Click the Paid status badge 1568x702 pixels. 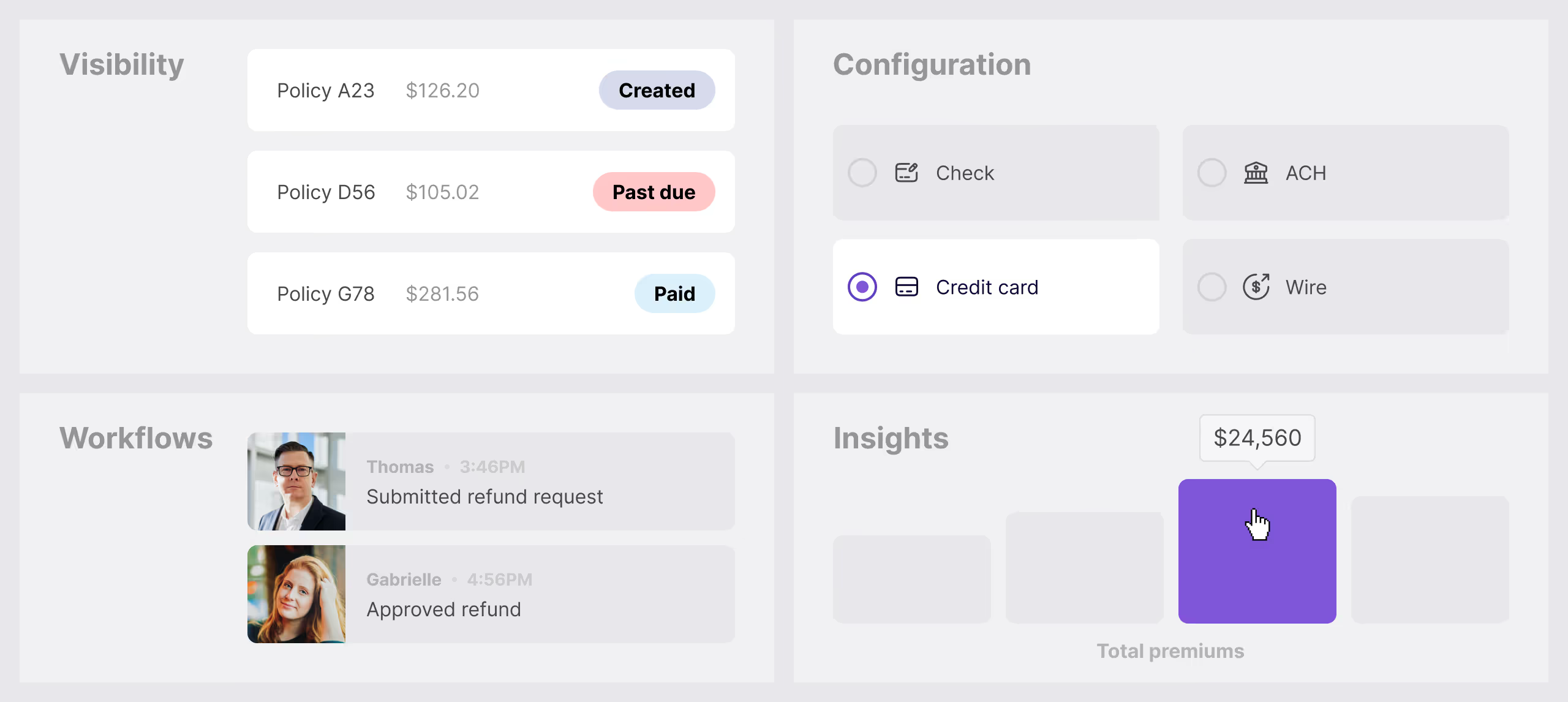pos(674,293)
